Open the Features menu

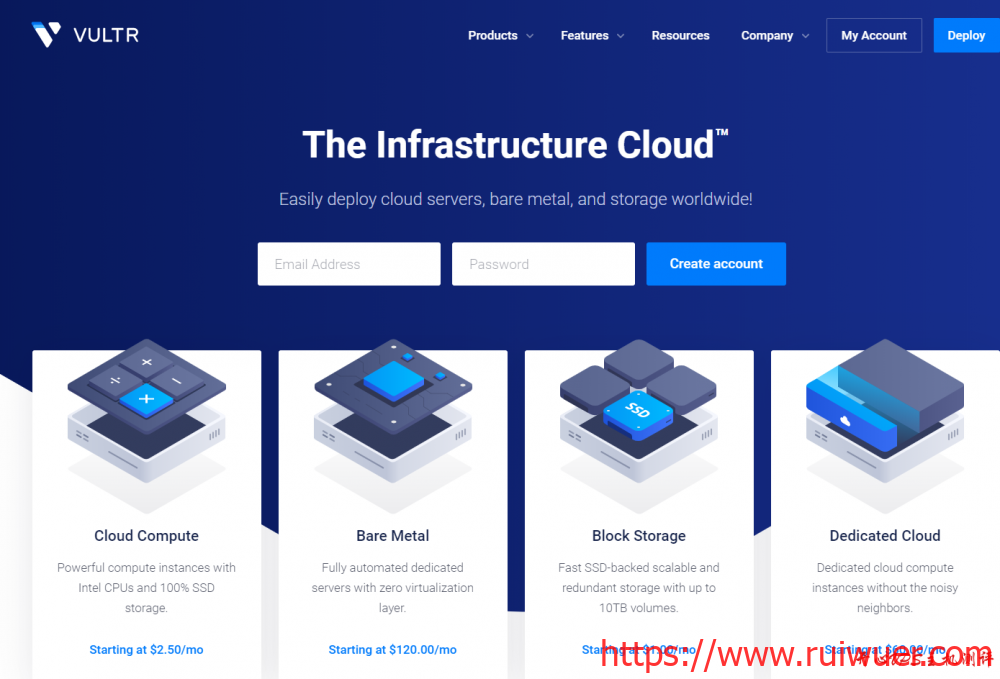click(x=584, y=36)
